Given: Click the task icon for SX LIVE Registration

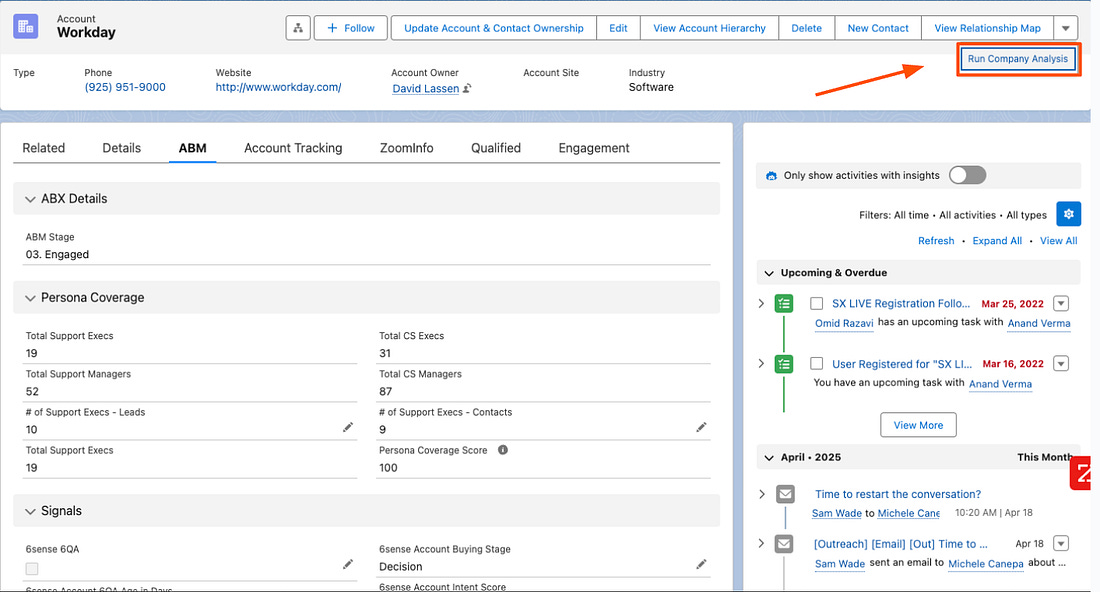Looking at the screenshot, I should click(784, 304).
